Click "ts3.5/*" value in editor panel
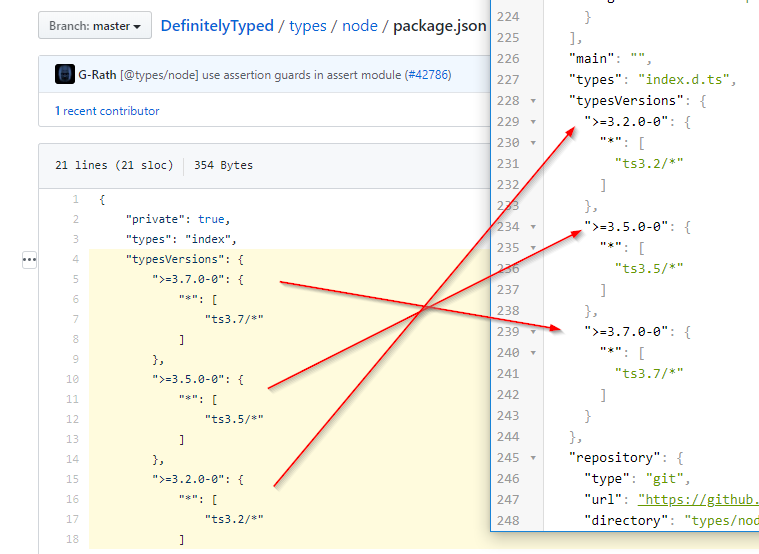 649,269
